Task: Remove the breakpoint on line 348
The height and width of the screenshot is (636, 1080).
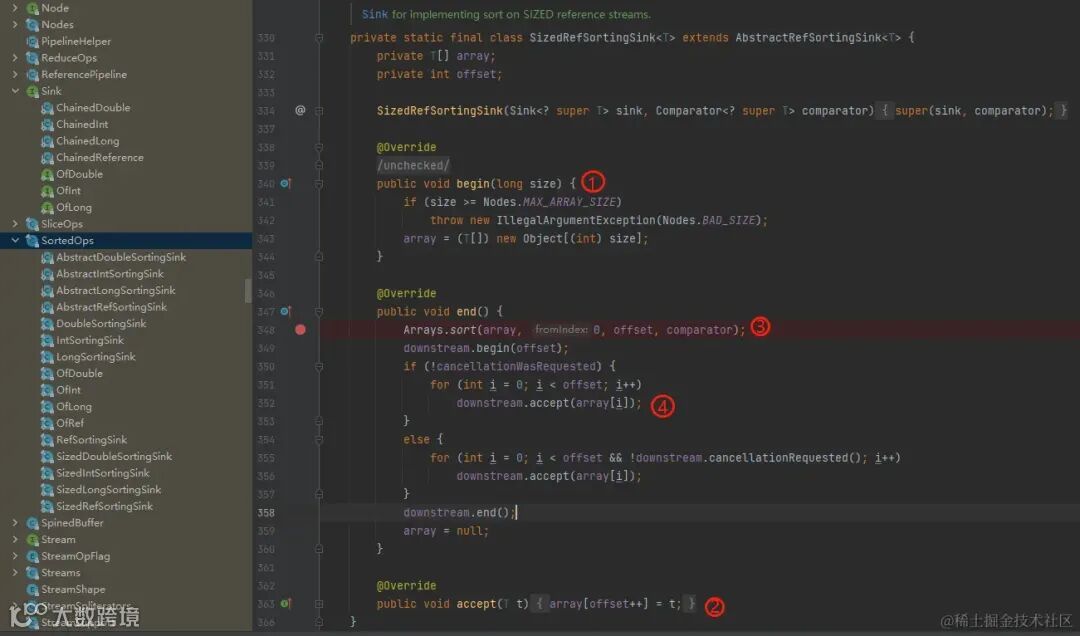Action: 300,330
